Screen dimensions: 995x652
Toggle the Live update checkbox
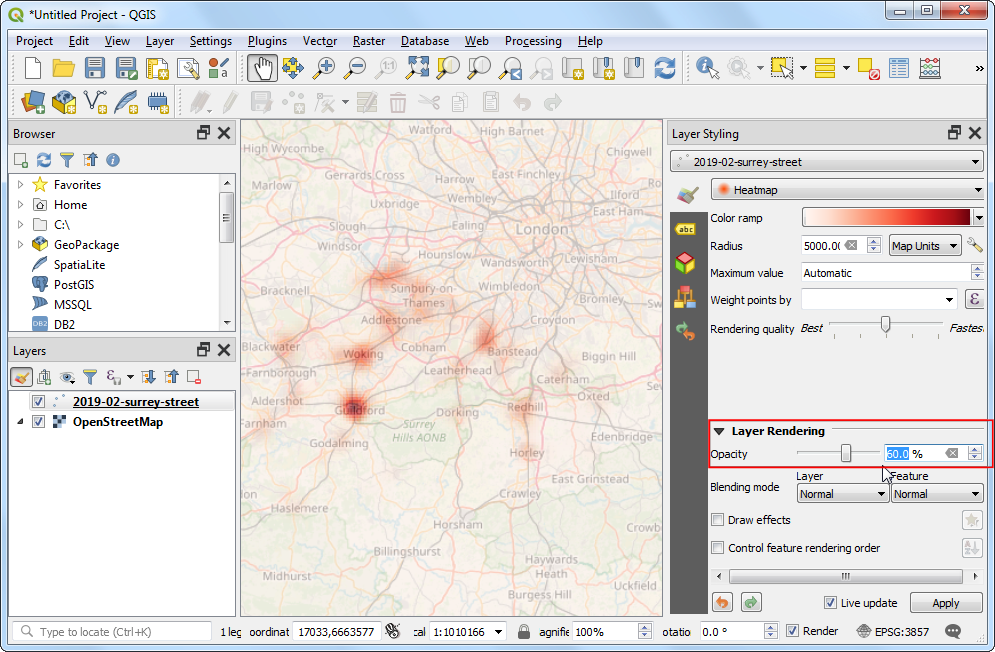pos(830,603)
